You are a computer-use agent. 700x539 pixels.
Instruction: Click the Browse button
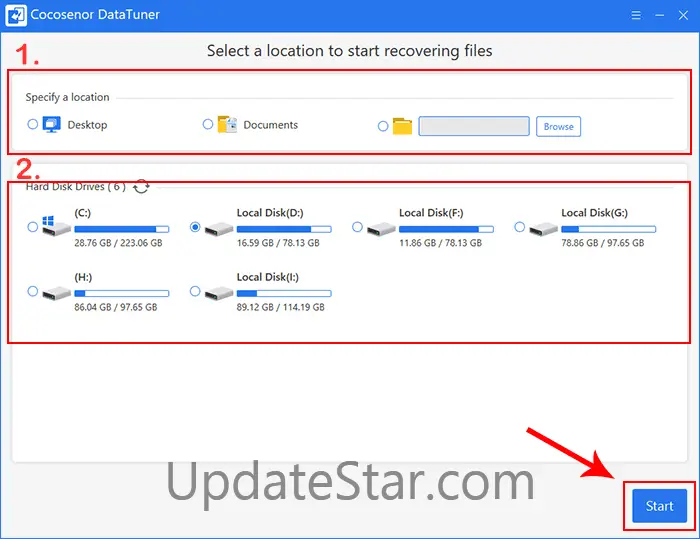click(x=558, y=126)
